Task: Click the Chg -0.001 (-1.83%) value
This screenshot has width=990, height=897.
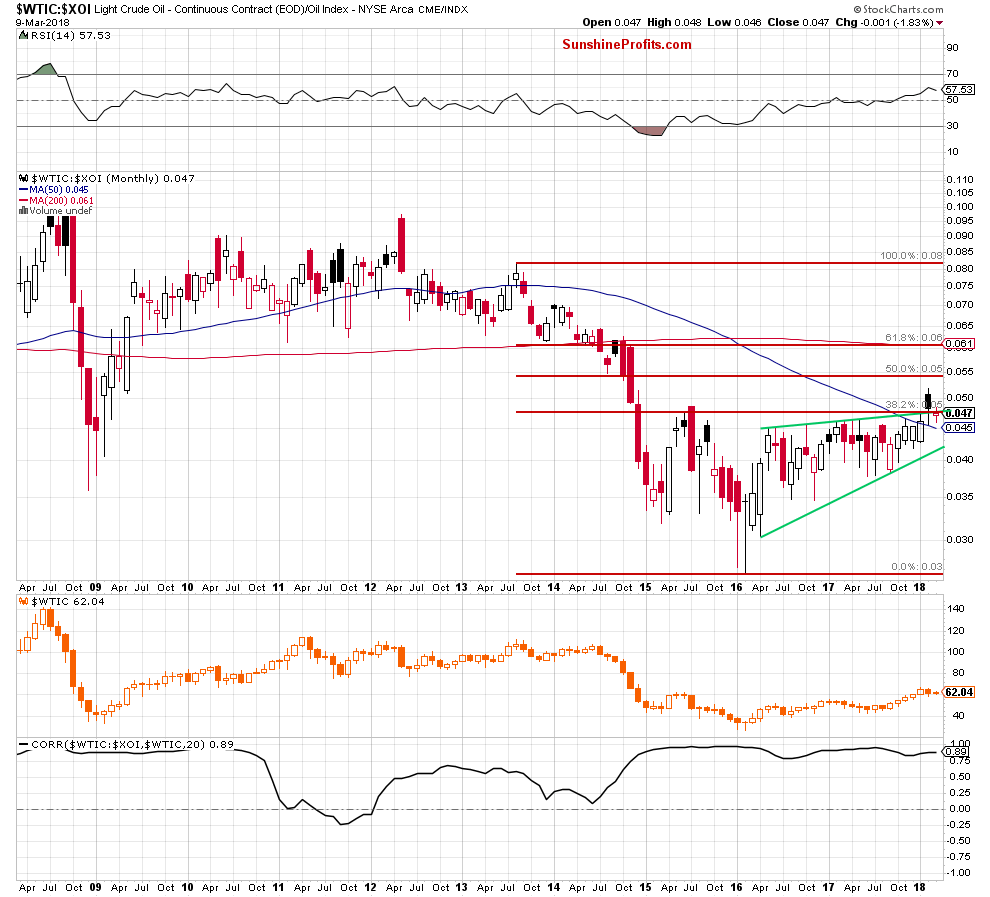Action: [884, 22]
